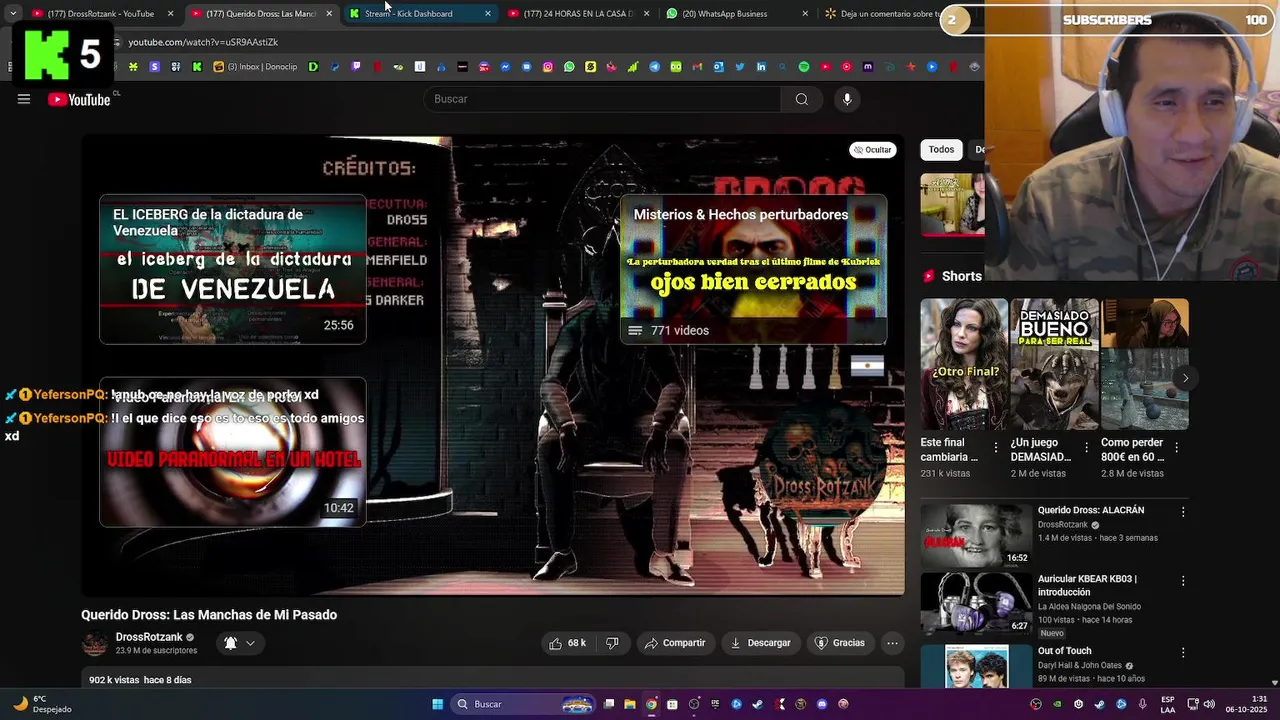
Task: Open the LinkedIn bookmark icon
Action: point(761,67)
